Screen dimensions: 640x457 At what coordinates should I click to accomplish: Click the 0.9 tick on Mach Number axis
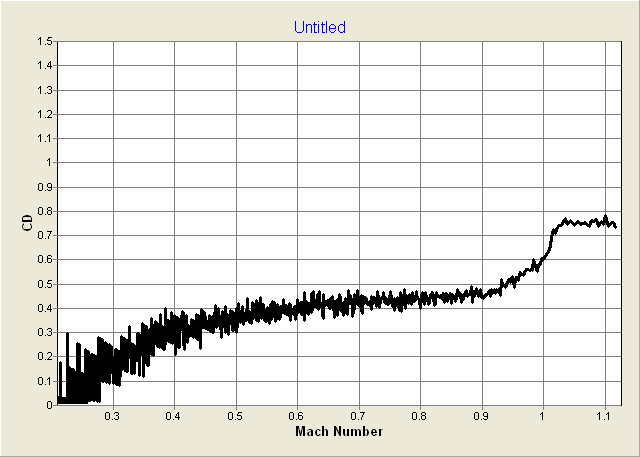click(481, 415)
